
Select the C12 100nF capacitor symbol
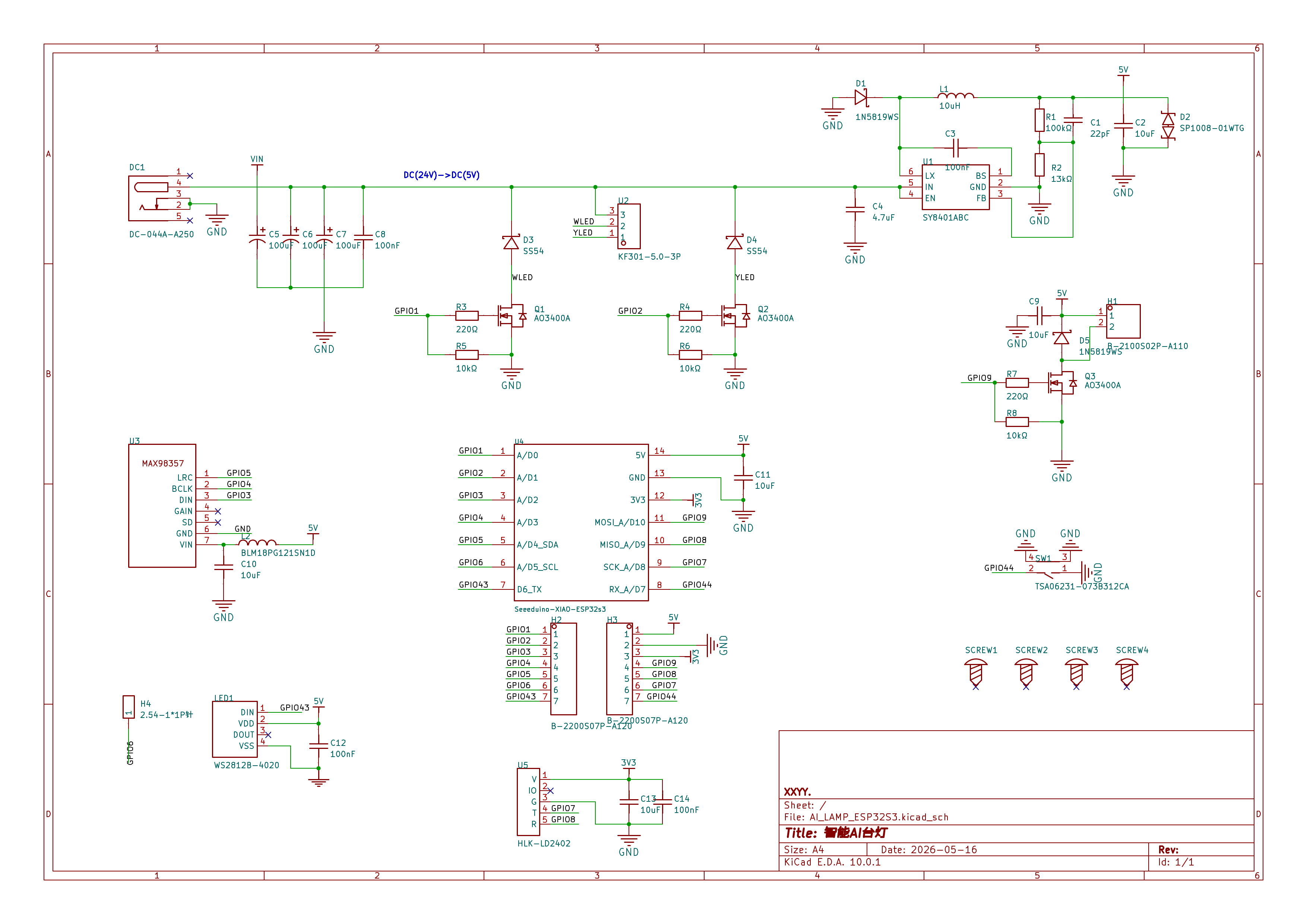pyautogui.click(x=319, y=746)
